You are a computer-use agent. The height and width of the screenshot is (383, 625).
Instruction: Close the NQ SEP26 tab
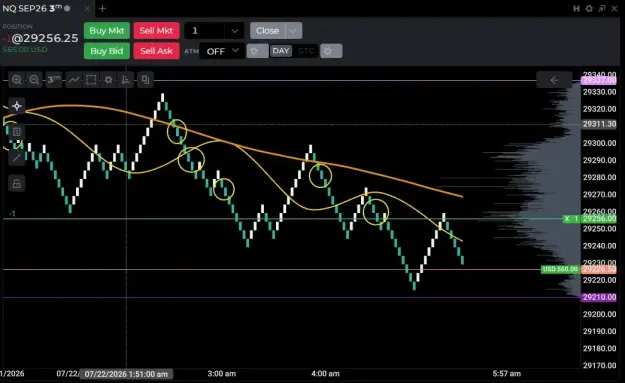(87, 8)
